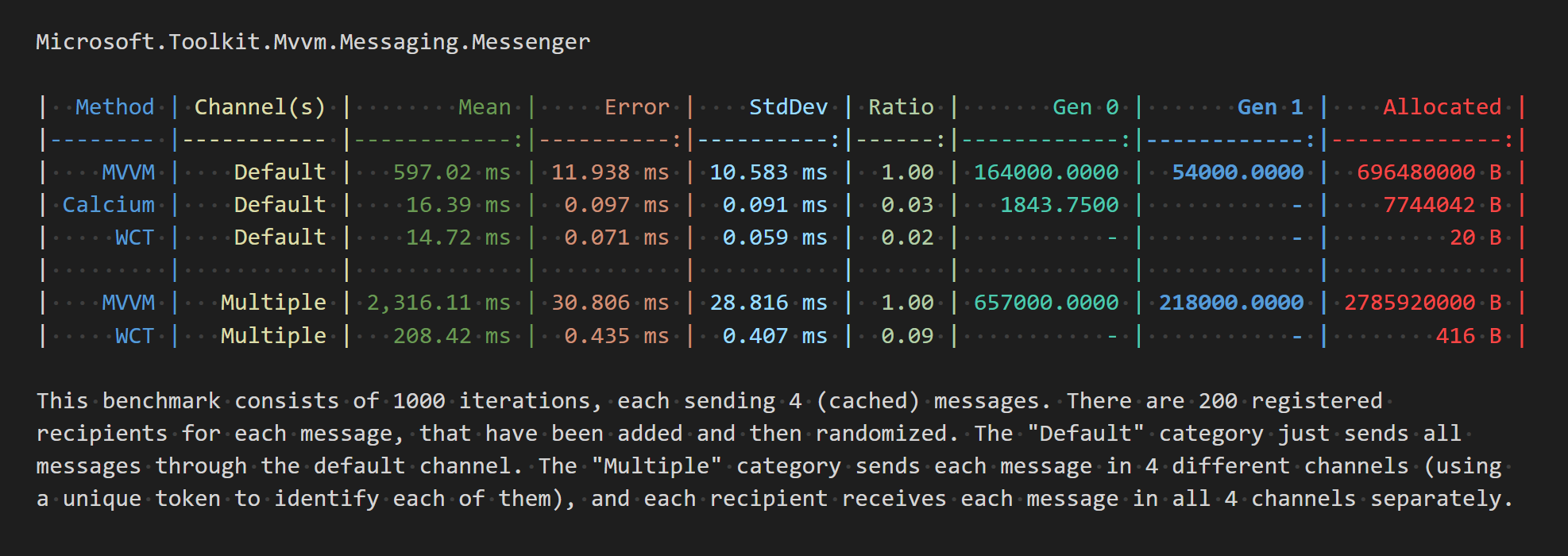This screenshot has width=1568, height=556.
Task: Select the 0.407 ms StdDev value
Action: 775,336
